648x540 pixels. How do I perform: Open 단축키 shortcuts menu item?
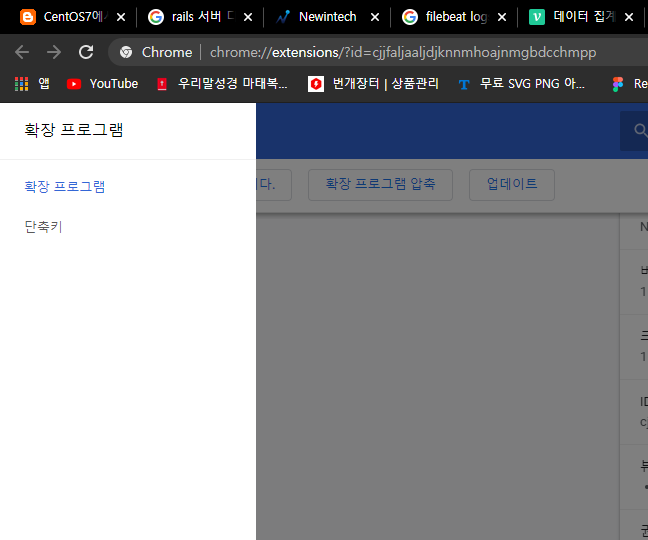(x=43, y=227)
